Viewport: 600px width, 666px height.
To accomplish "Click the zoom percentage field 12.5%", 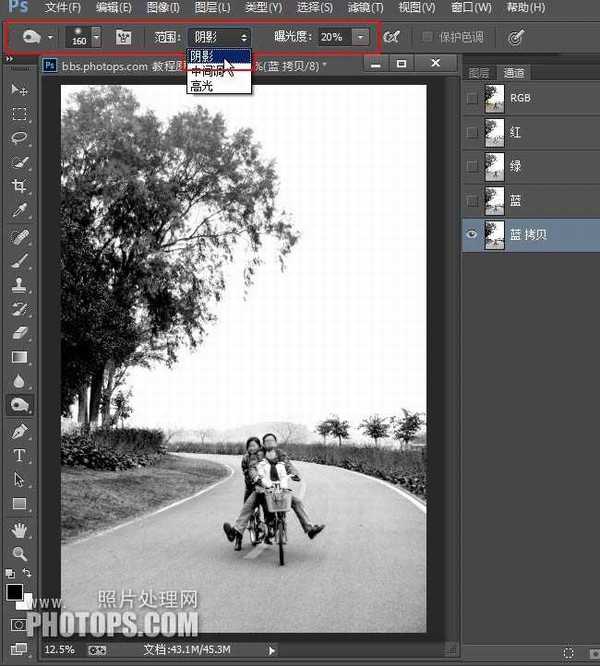I will click(x=62, y=650).
